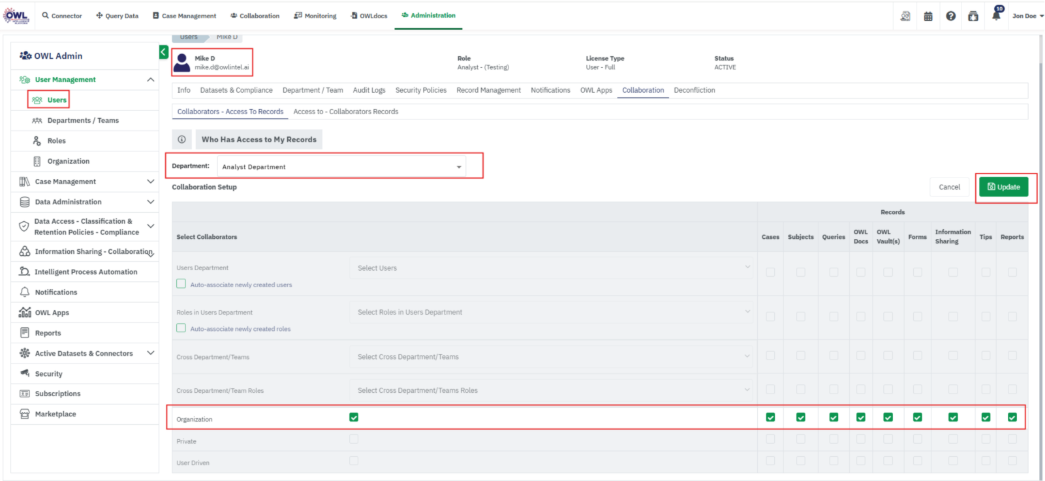Open Access to - Collaborators Records subtab
Screen dimensions: 1045x481
click(x=345, y=111)
